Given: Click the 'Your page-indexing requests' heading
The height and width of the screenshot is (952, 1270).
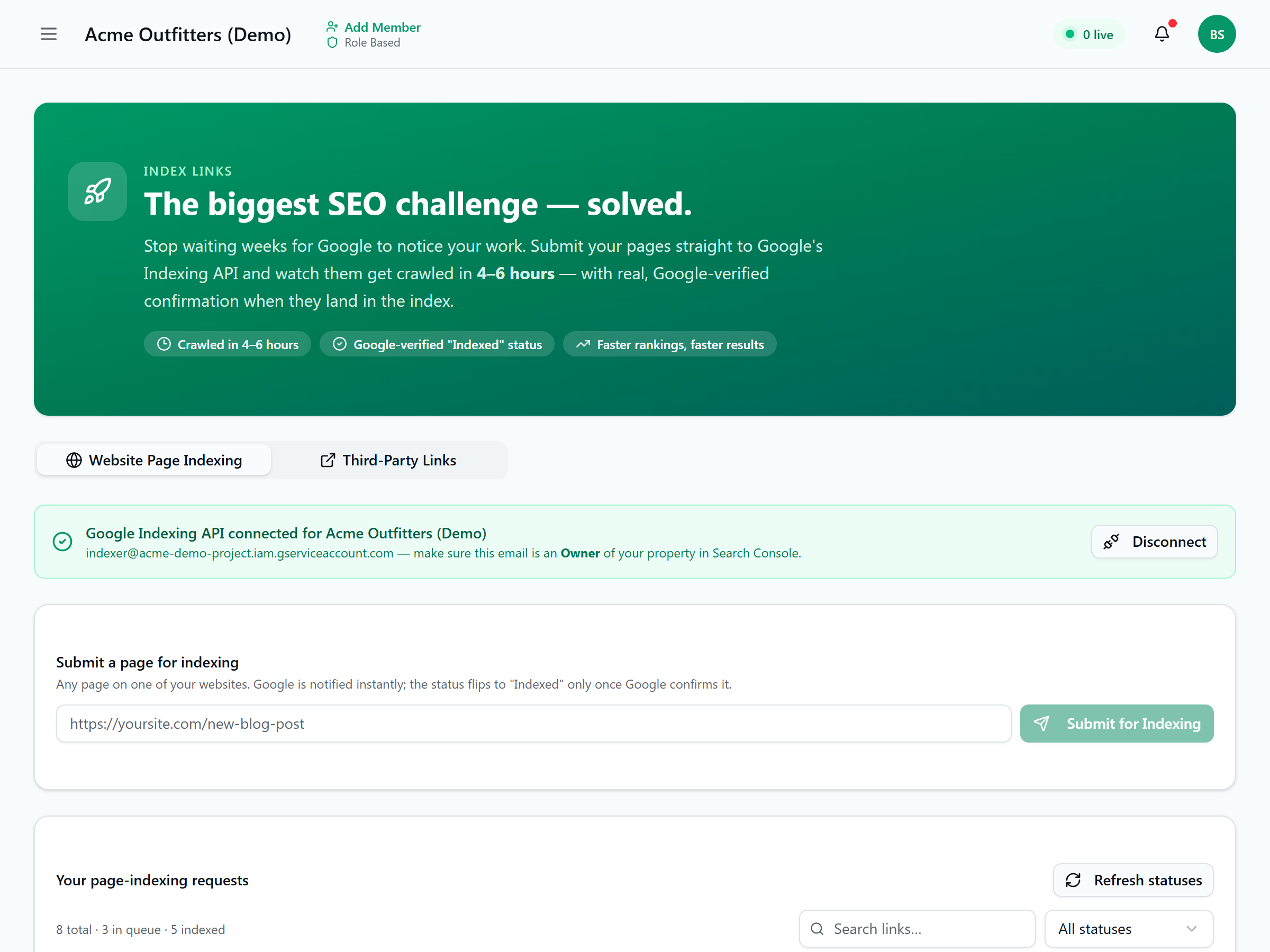Looking at the screenshot, I should 152,880.
